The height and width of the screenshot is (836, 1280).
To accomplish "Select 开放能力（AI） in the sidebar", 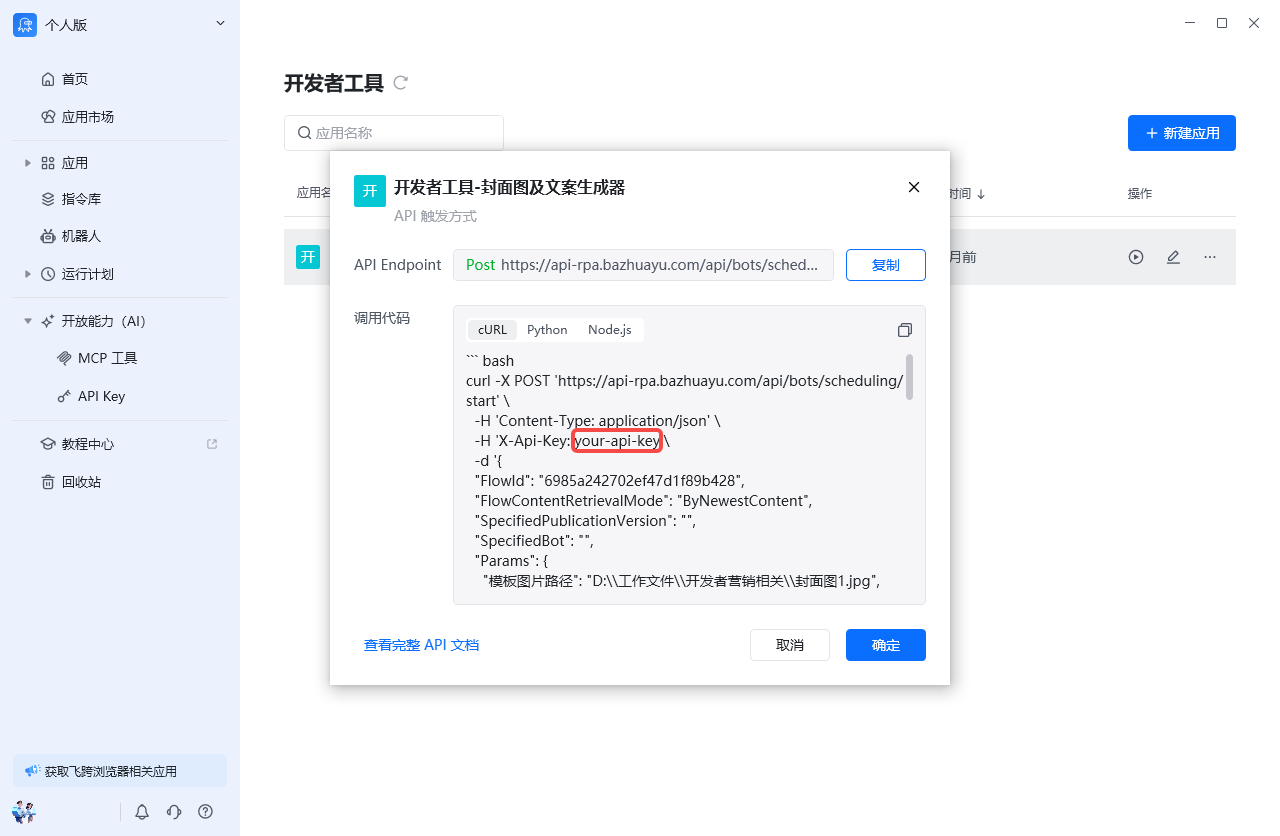I will 104,321.
